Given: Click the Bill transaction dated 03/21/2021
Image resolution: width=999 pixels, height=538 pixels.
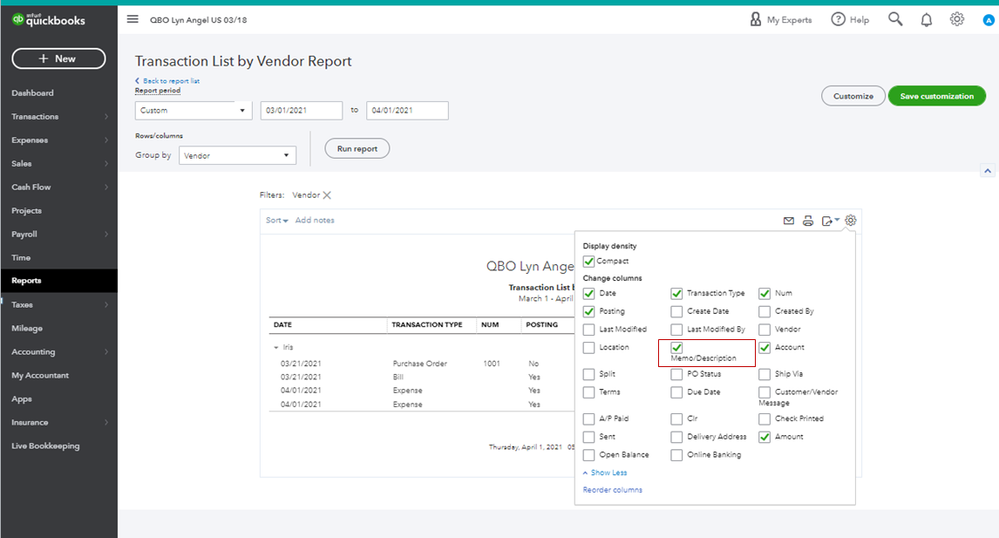Looking at the screenshot, I should pyautogui.click(x=398, y=377).
